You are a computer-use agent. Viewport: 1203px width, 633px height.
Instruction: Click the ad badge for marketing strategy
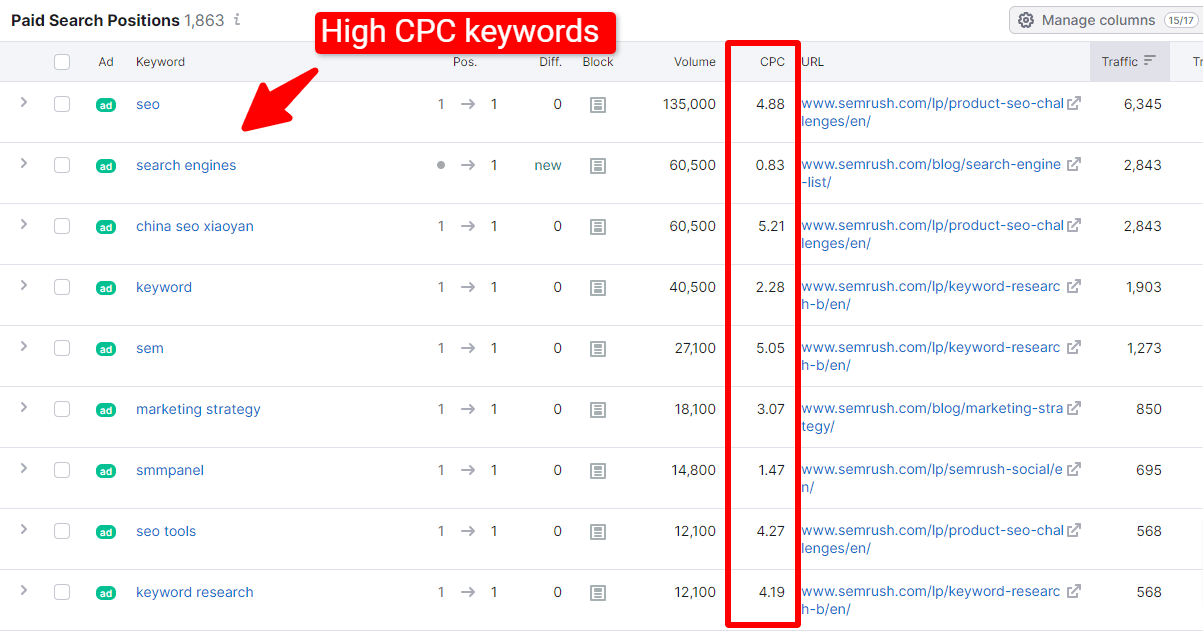(106, 410)
